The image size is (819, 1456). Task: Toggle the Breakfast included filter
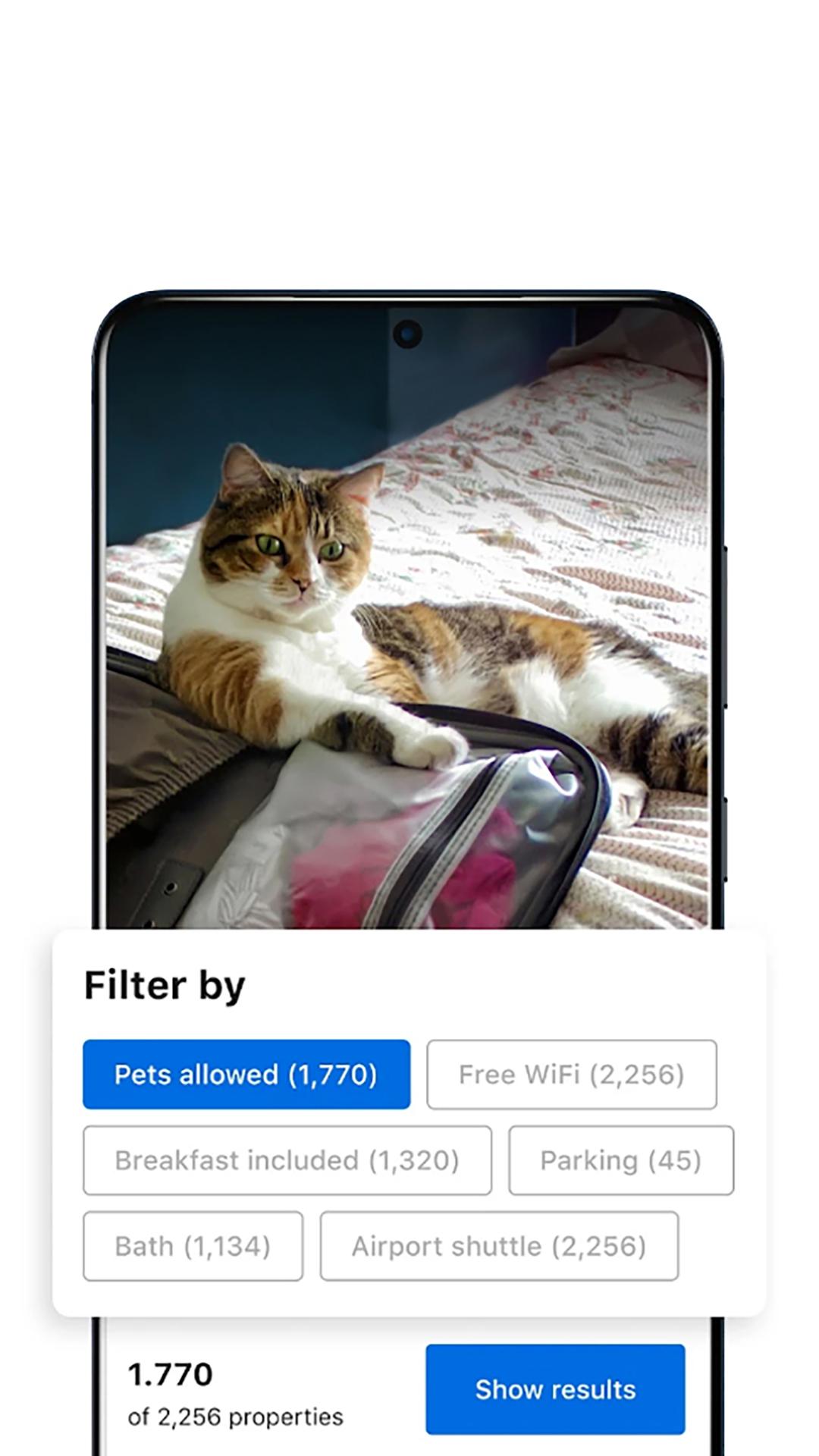pyautogui.click(x=287, y=1159)
